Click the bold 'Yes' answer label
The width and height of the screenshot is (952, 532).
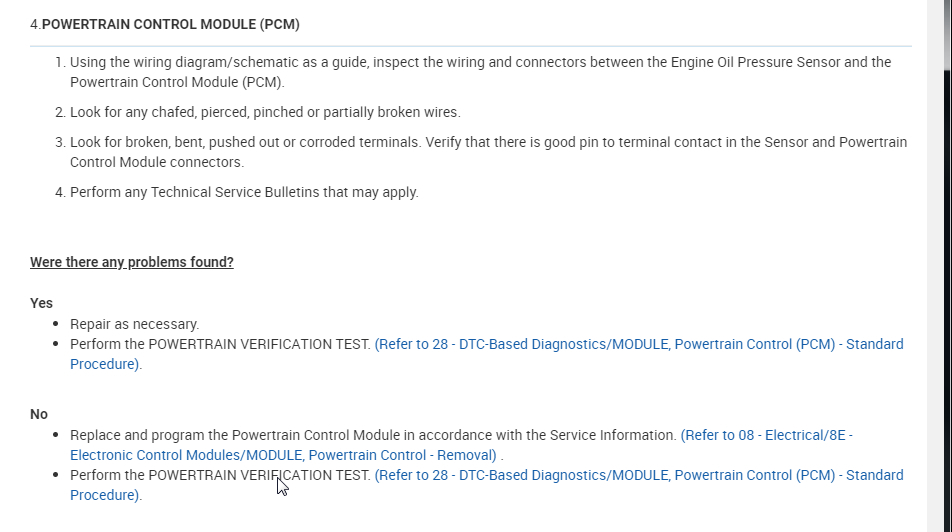coord(41,303)
